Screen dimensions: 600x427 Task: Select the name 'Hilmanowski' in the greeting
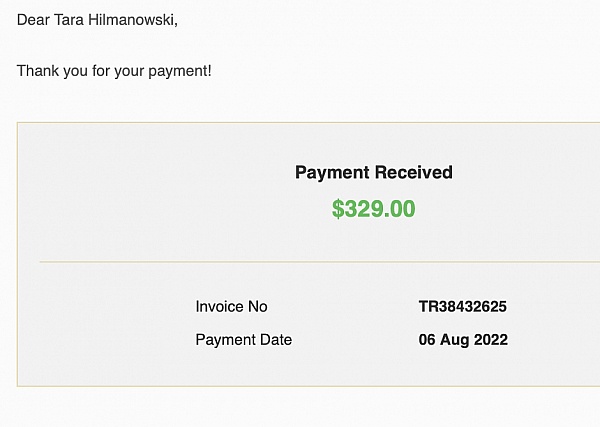[131, 20]
